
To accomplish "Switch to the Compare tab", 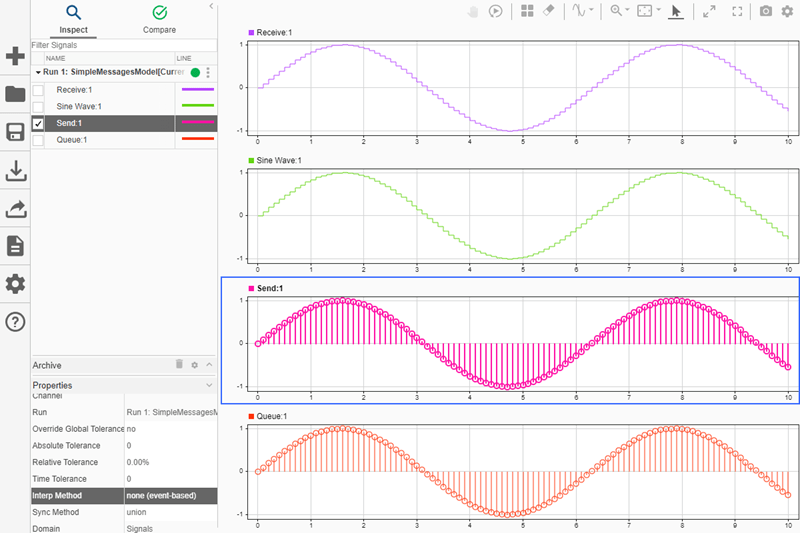I will 159,19.
